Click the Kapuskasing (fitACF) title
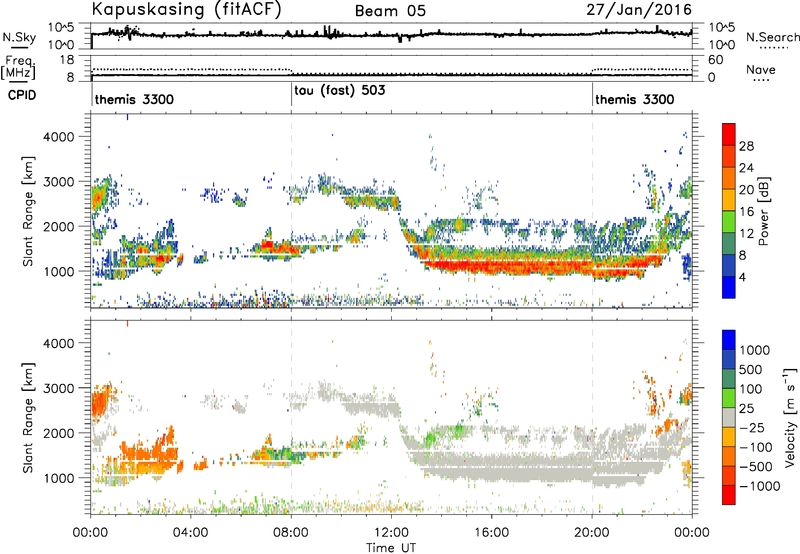The height and width of the screenshot is (554, 800). pyautogui.click(x=186, y=10)
